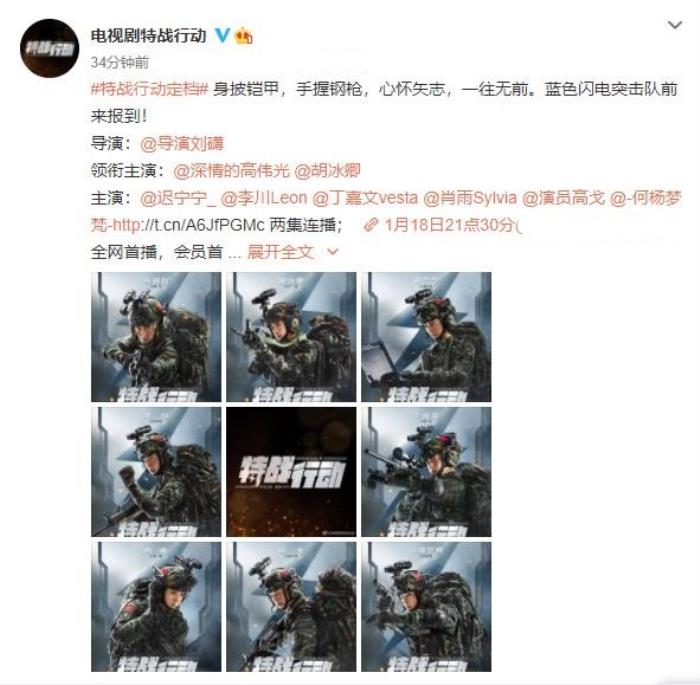
Task: Click the blue verified V badge
Action: pos(222,35)
